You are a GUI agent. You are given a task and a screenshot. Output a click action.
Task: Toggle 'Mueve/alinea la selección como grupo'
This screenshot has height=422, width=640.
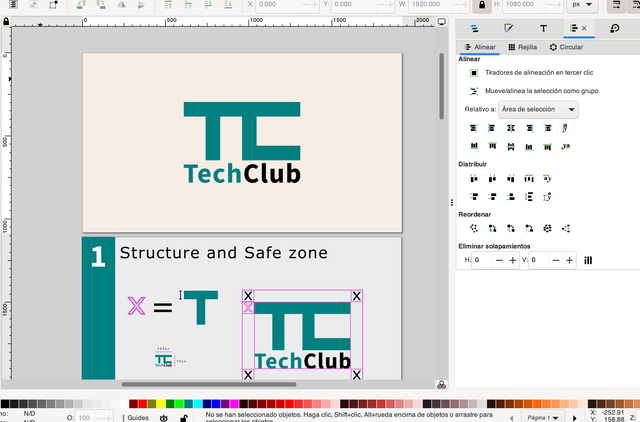(473, 90)
